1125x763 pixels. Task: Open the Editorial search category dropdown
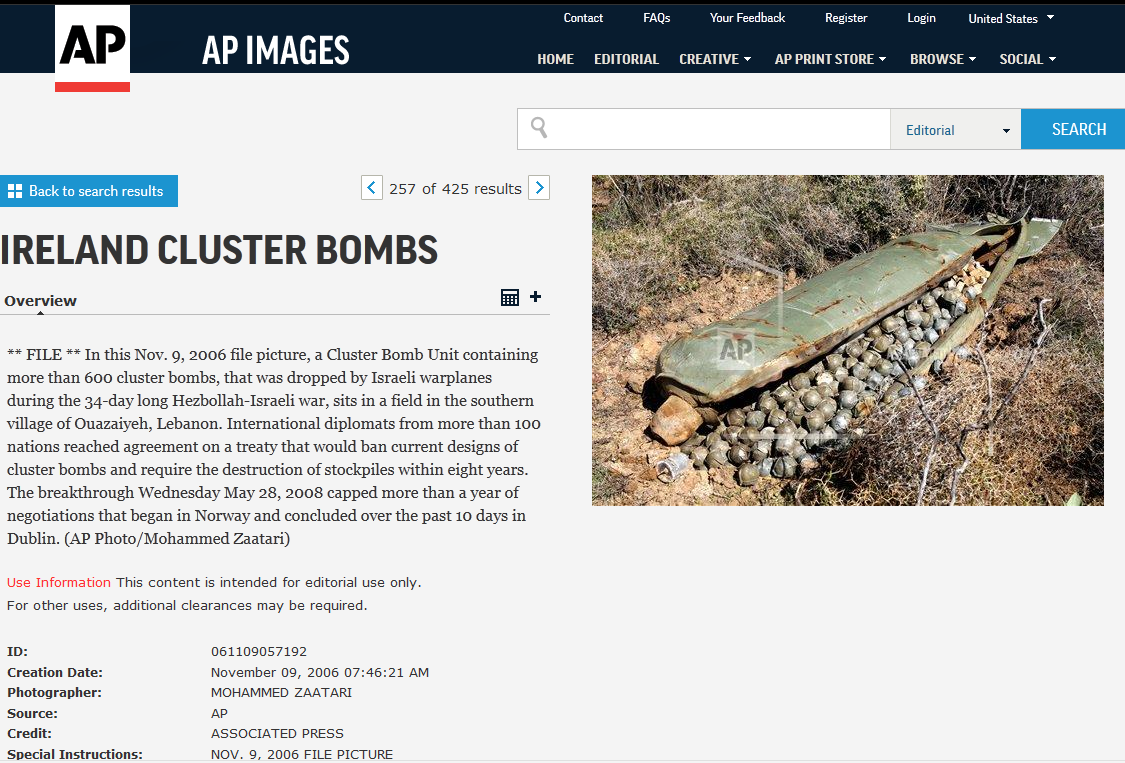[x=956, y=130]
